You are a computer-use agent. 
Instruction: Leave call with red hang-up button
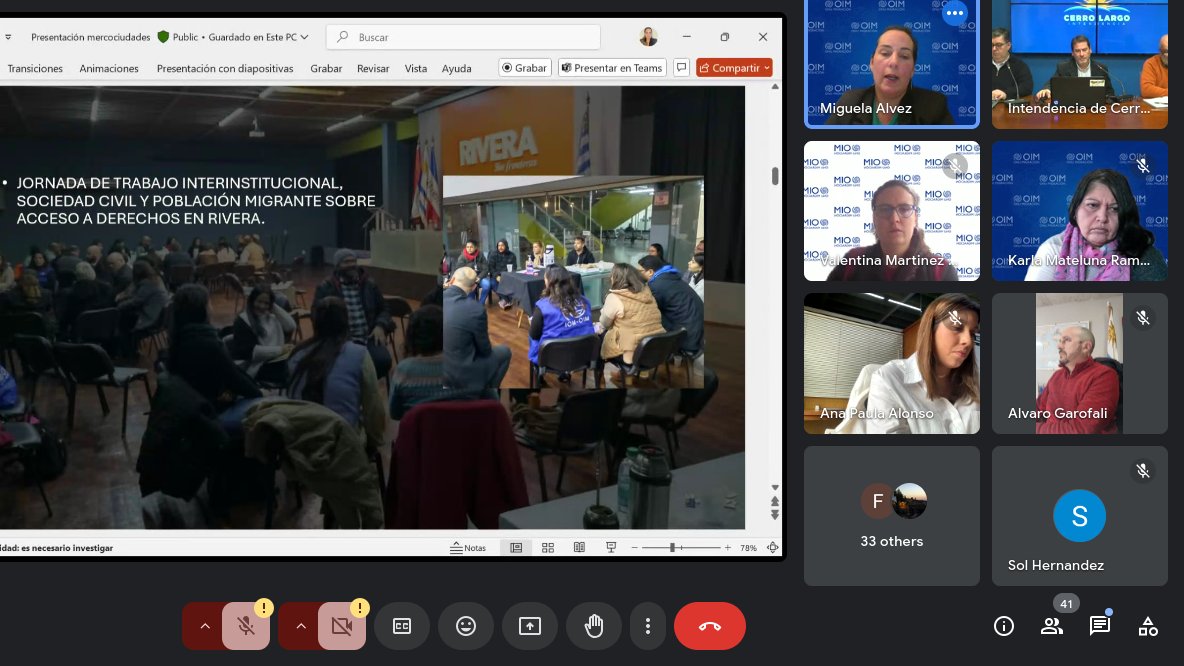tap(710, 626)
